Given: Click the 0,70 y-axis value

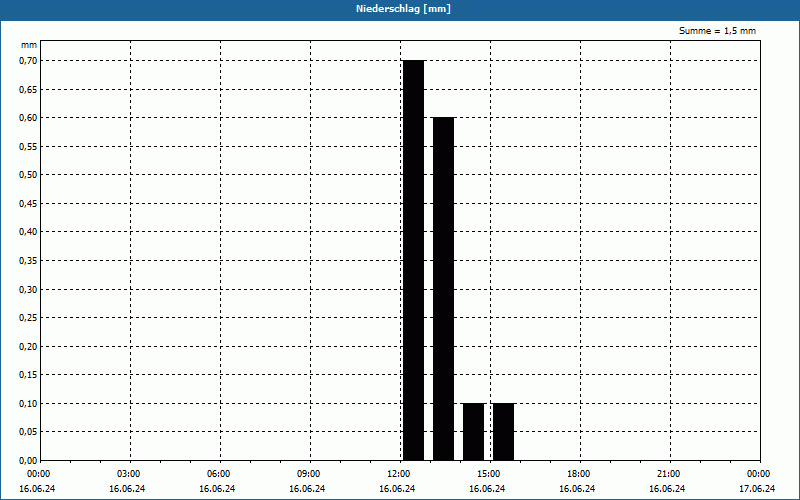Looking at the screenshot, I should 28,61.
